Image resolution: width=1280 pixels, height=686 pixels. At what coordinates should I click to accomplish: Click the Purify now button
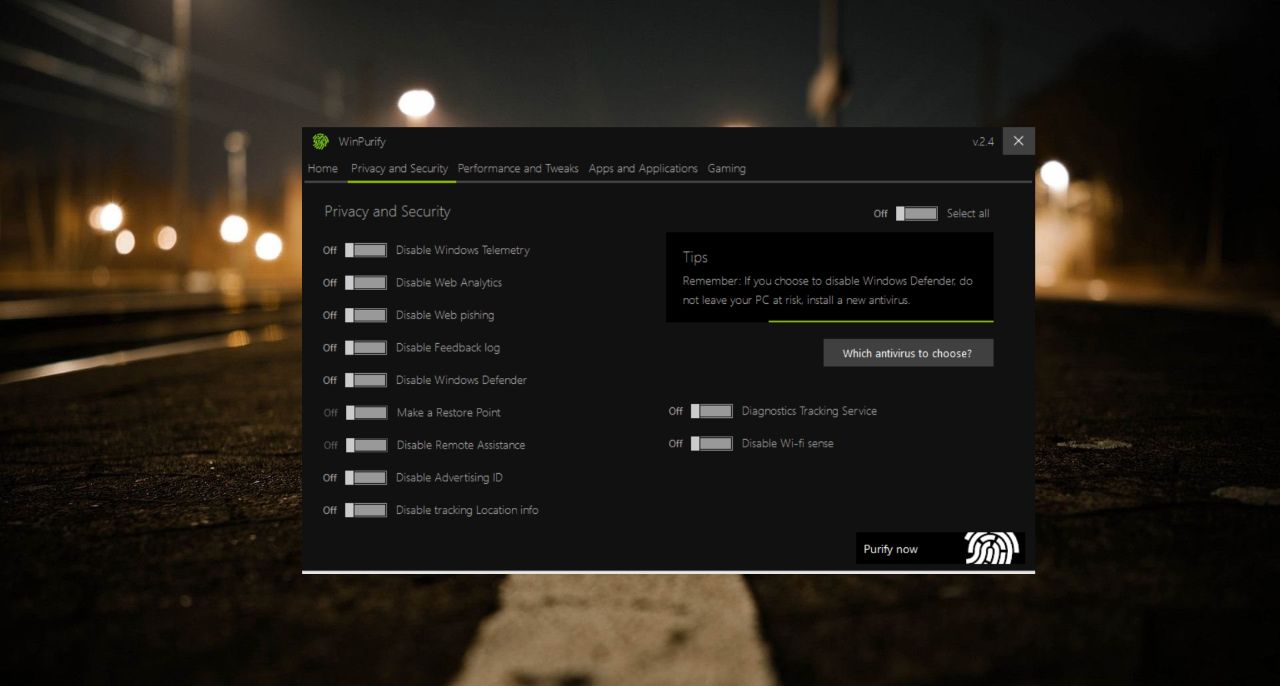940,548
